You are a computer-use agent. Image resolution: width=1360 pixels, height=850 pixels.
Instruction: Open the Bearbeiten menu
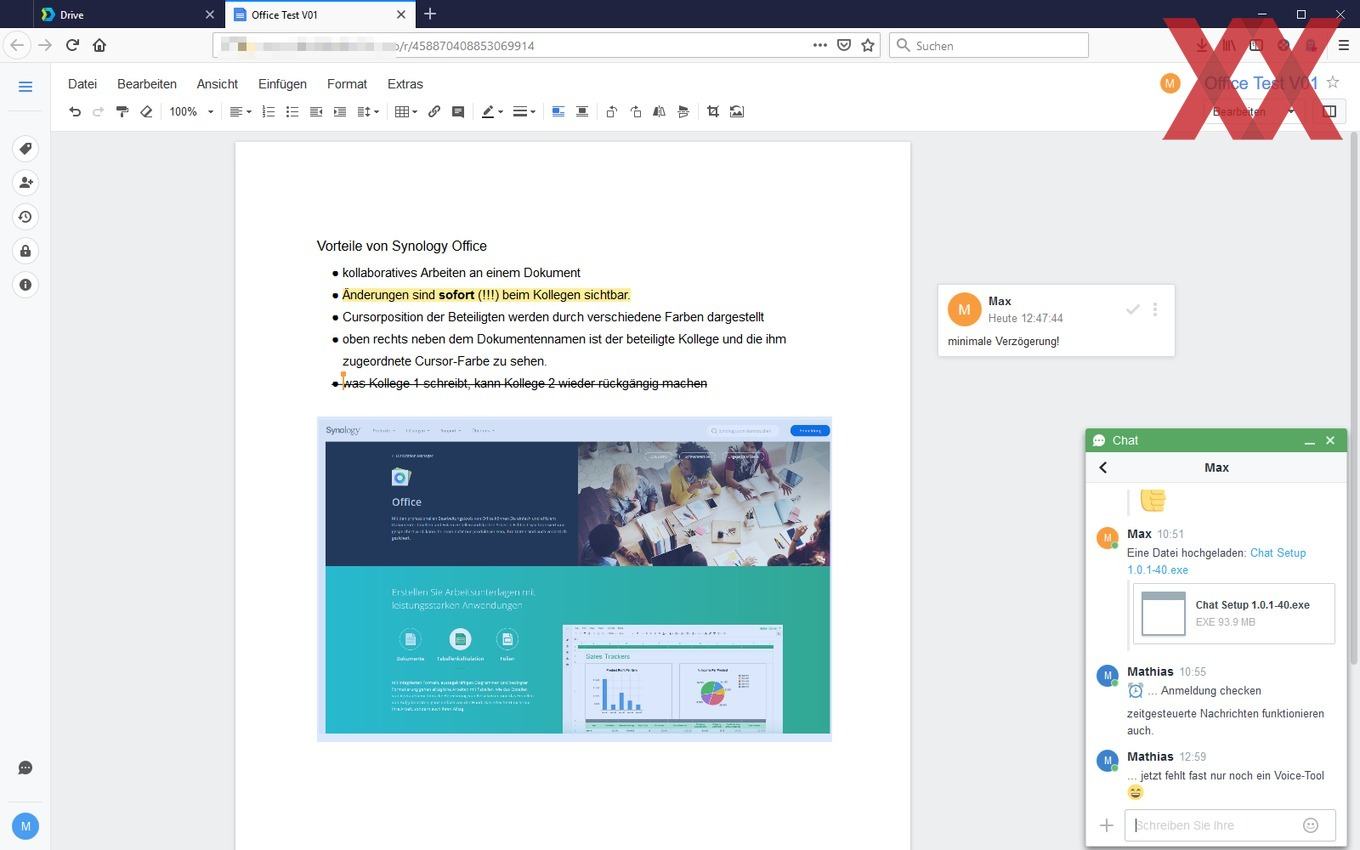click(147, 84)
